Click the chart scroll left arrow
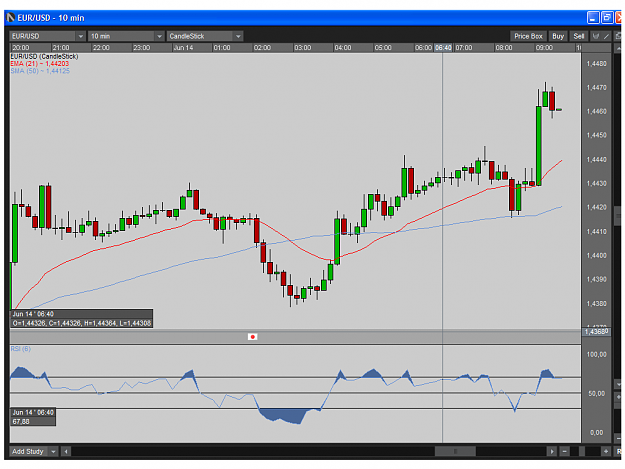625x469 pixels. click(66, 451)
